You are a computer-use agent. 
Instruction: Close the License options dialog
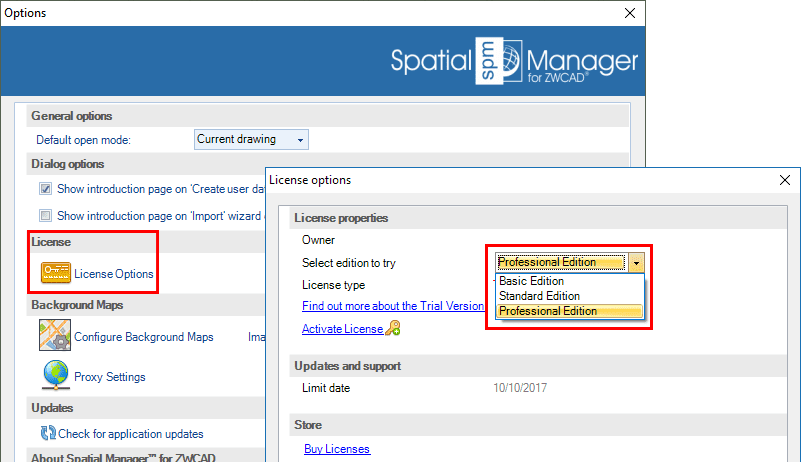(x=783, y=180)
